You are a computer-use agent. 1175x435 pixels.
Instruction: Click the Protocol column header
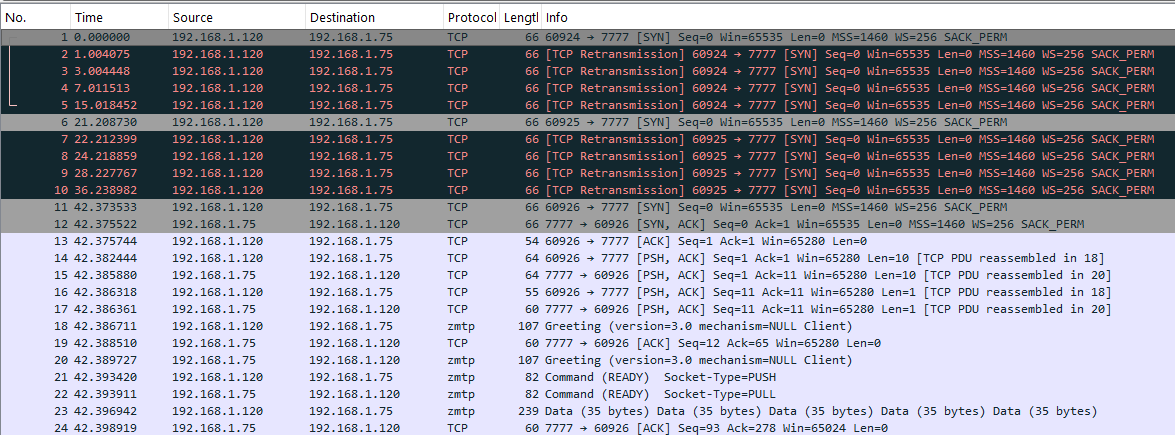[471, 17]
